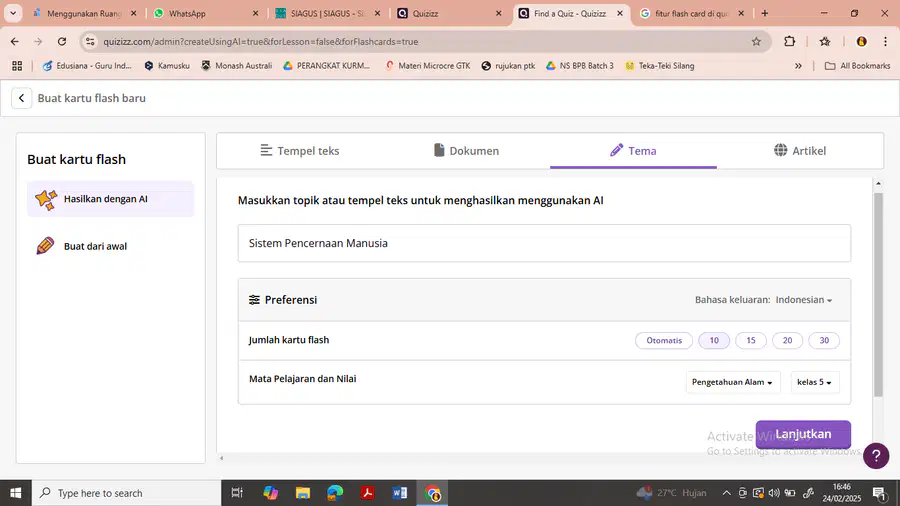This screenshot has width=900, height=506.
Task: Open the notification center icon
Action: click(x=879, y=493)
